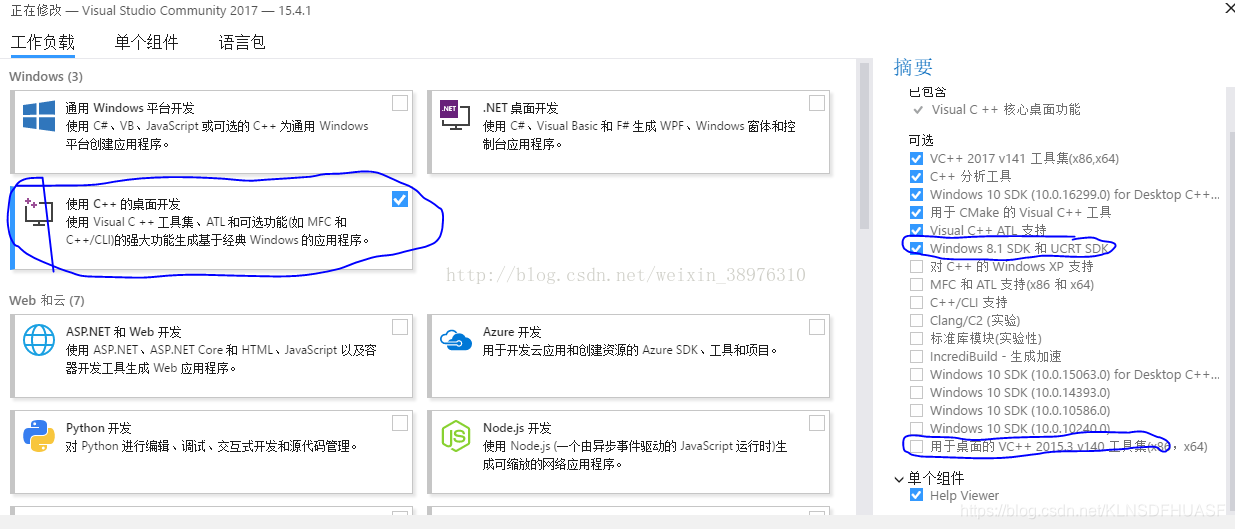Uncheck VC++ 2017 v141 工具集 option
This screenshot has height=529, width=1235.
pos(916,158)
